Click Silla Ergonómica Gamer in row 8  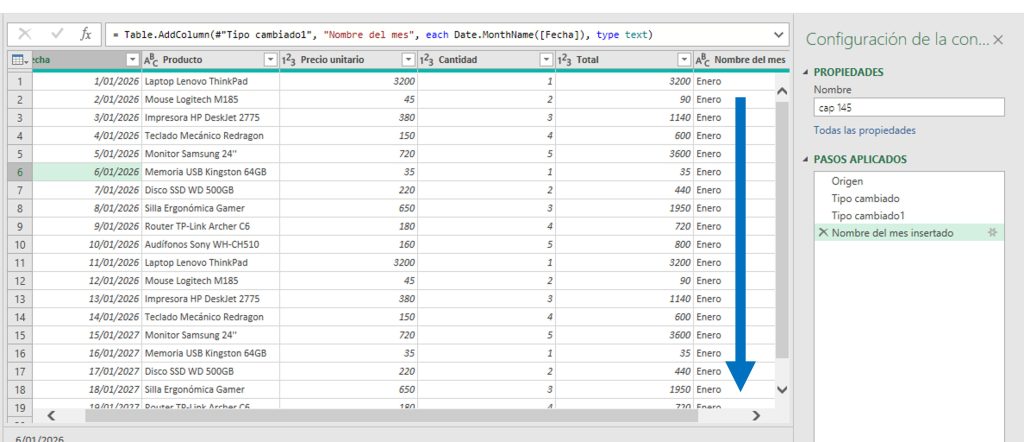coord(210,208)
